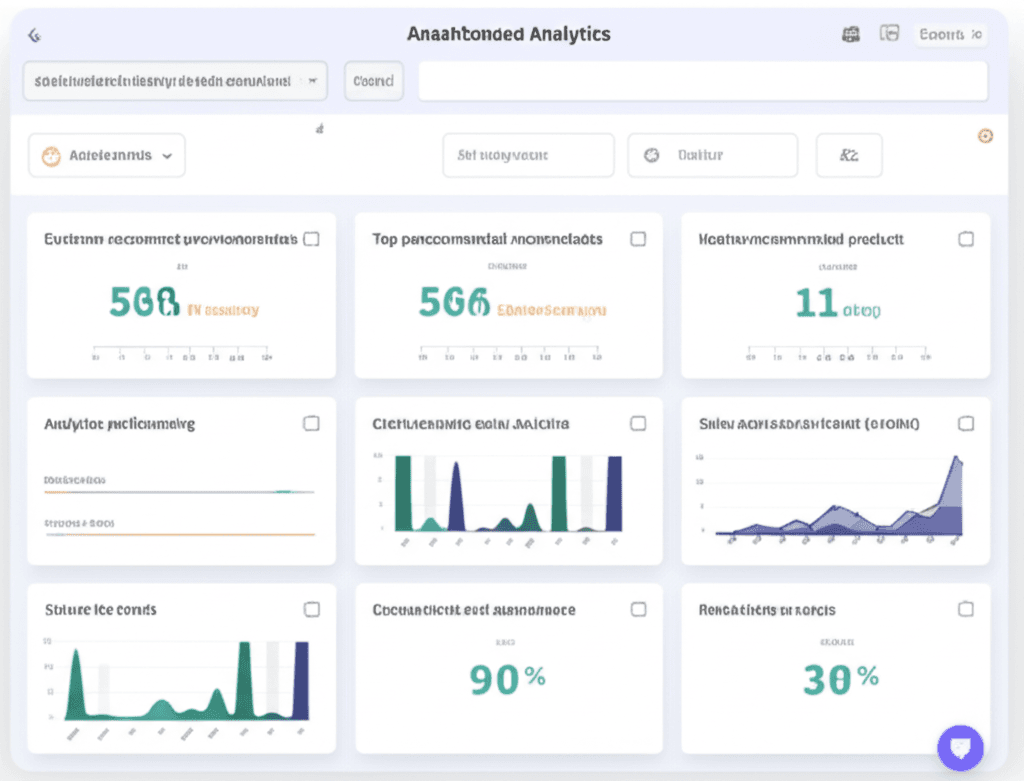
Task: Click the small square filter button
Action: coord(849,155)
